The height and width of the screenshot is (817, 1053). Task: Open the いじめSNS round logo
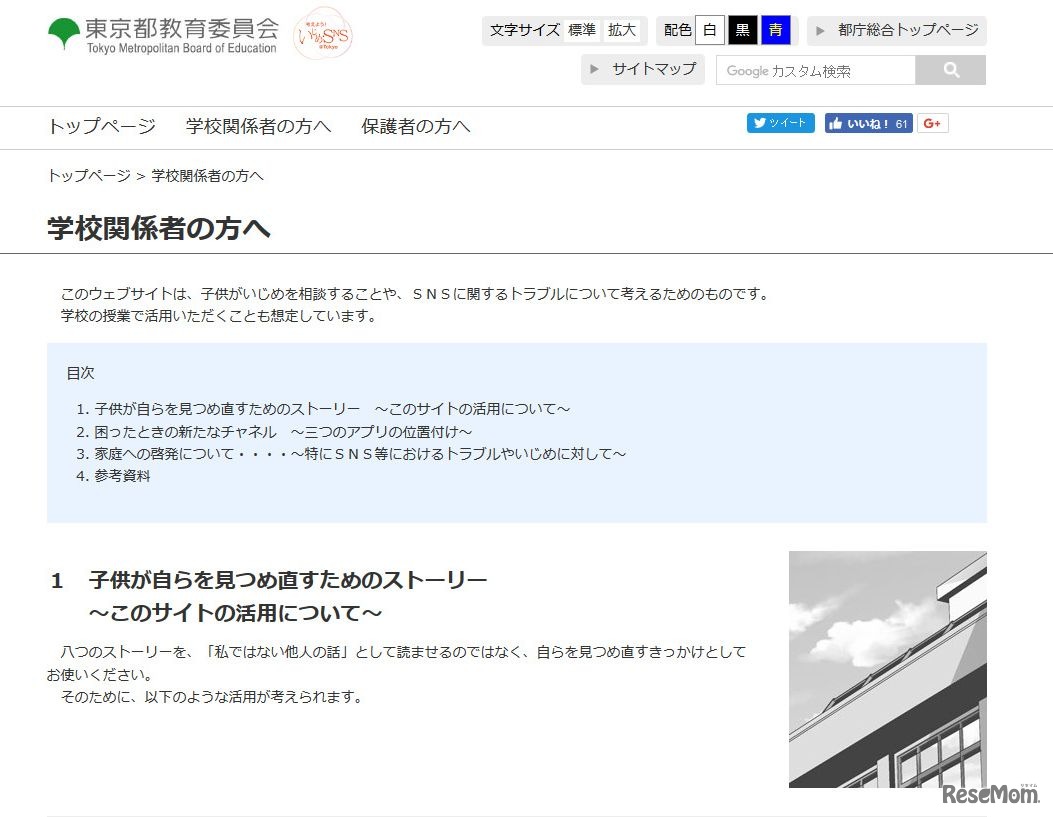(x=323, y=34)
